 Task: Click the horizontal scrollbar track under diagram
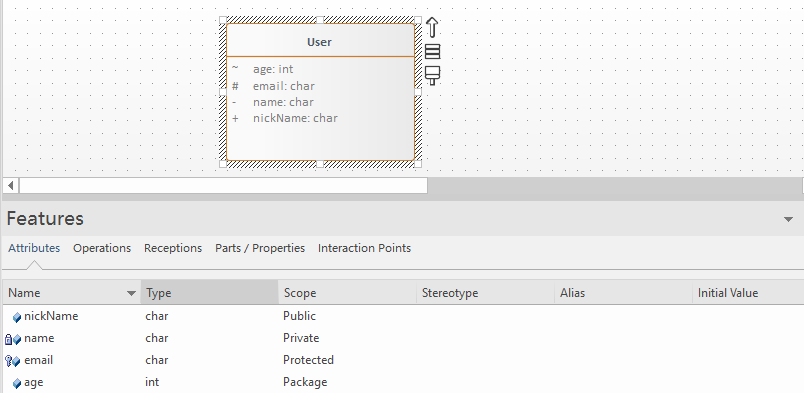pyautogui.click(x=614, y=185)
